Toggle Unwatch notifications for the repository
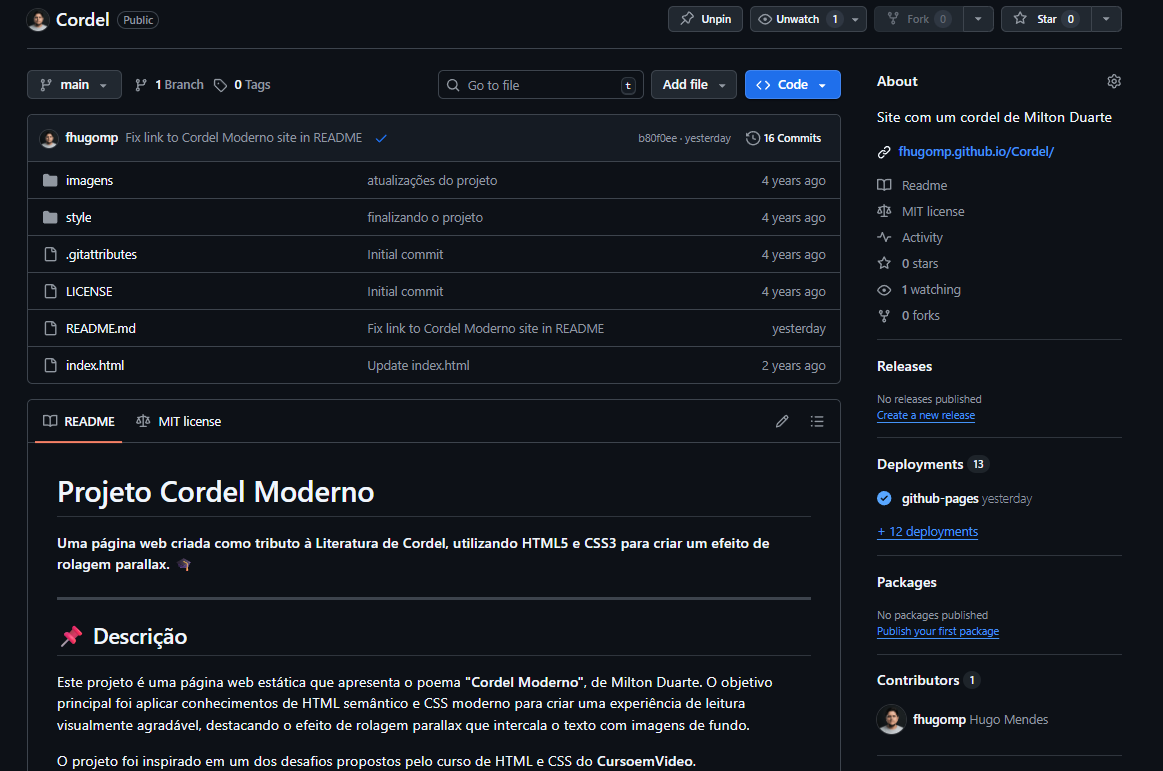 pos(799,19)
